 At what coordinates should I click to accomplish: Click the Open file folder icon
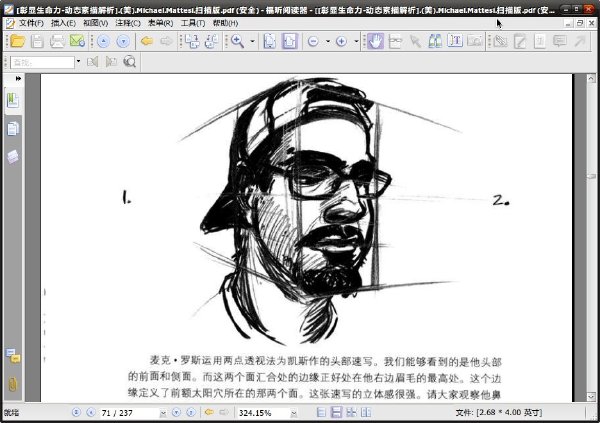[18, 41]
